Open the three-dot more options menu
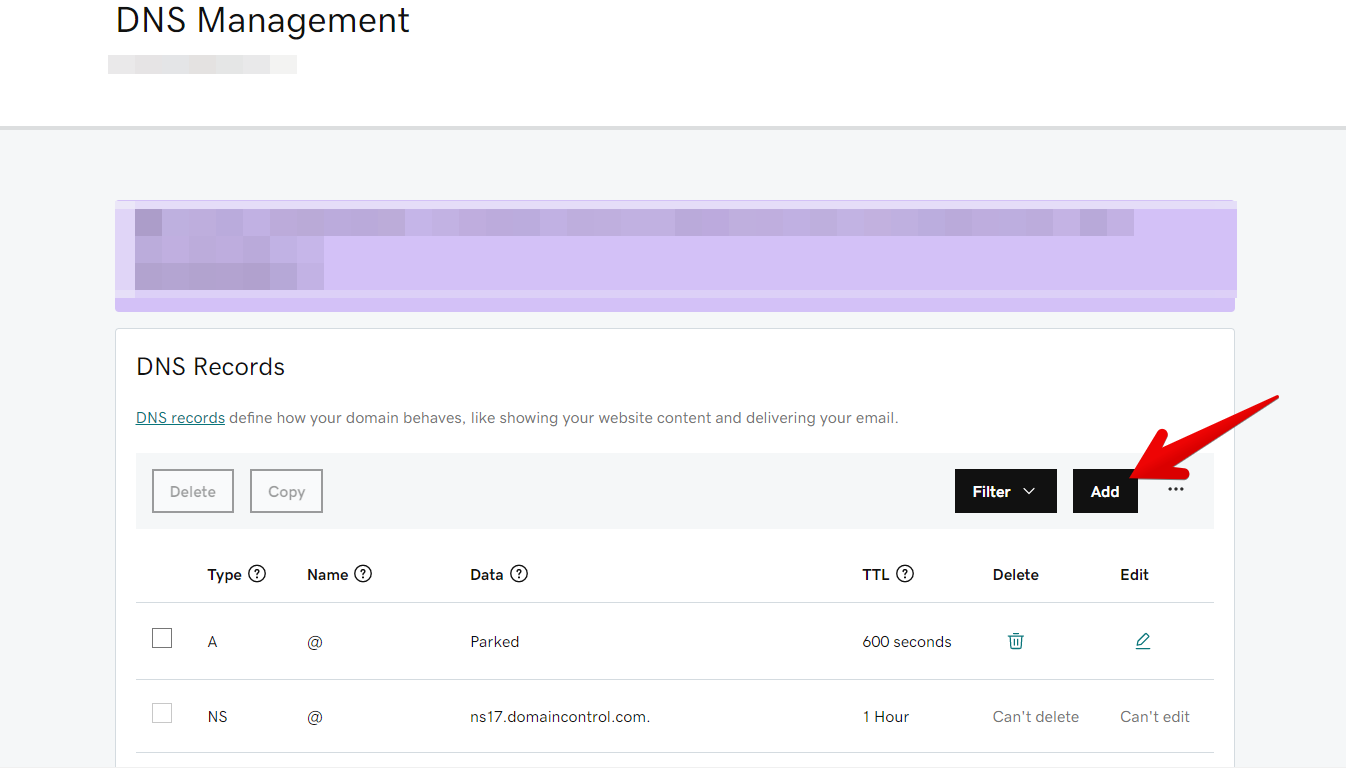Screen dimensions: 1346x768 (1175, 490)
